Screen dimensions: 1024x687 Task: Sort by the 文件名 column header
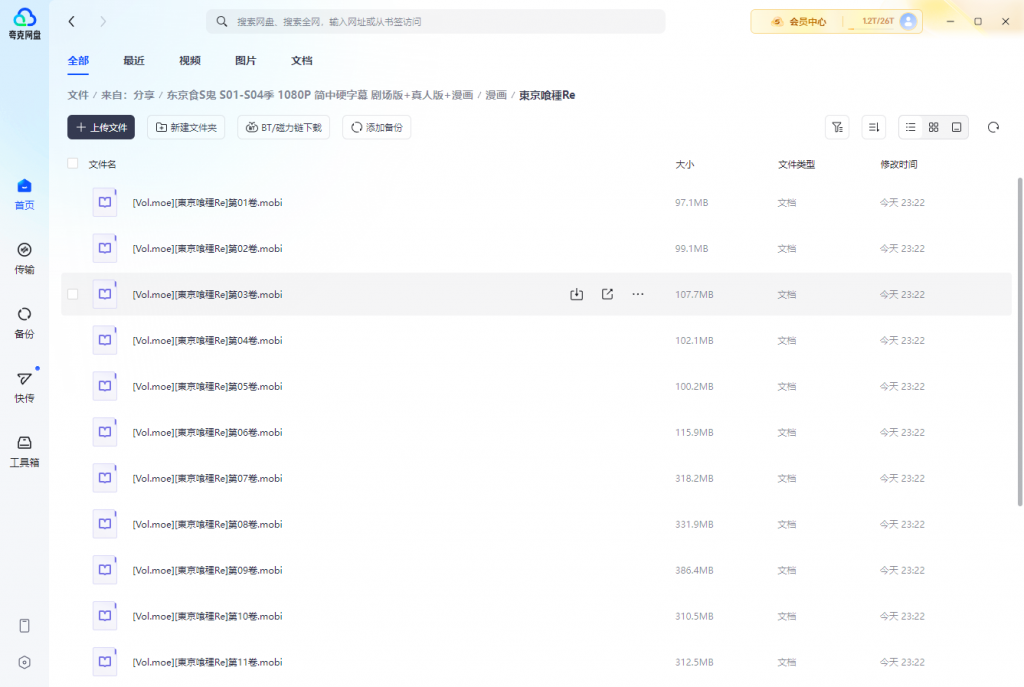103,164
